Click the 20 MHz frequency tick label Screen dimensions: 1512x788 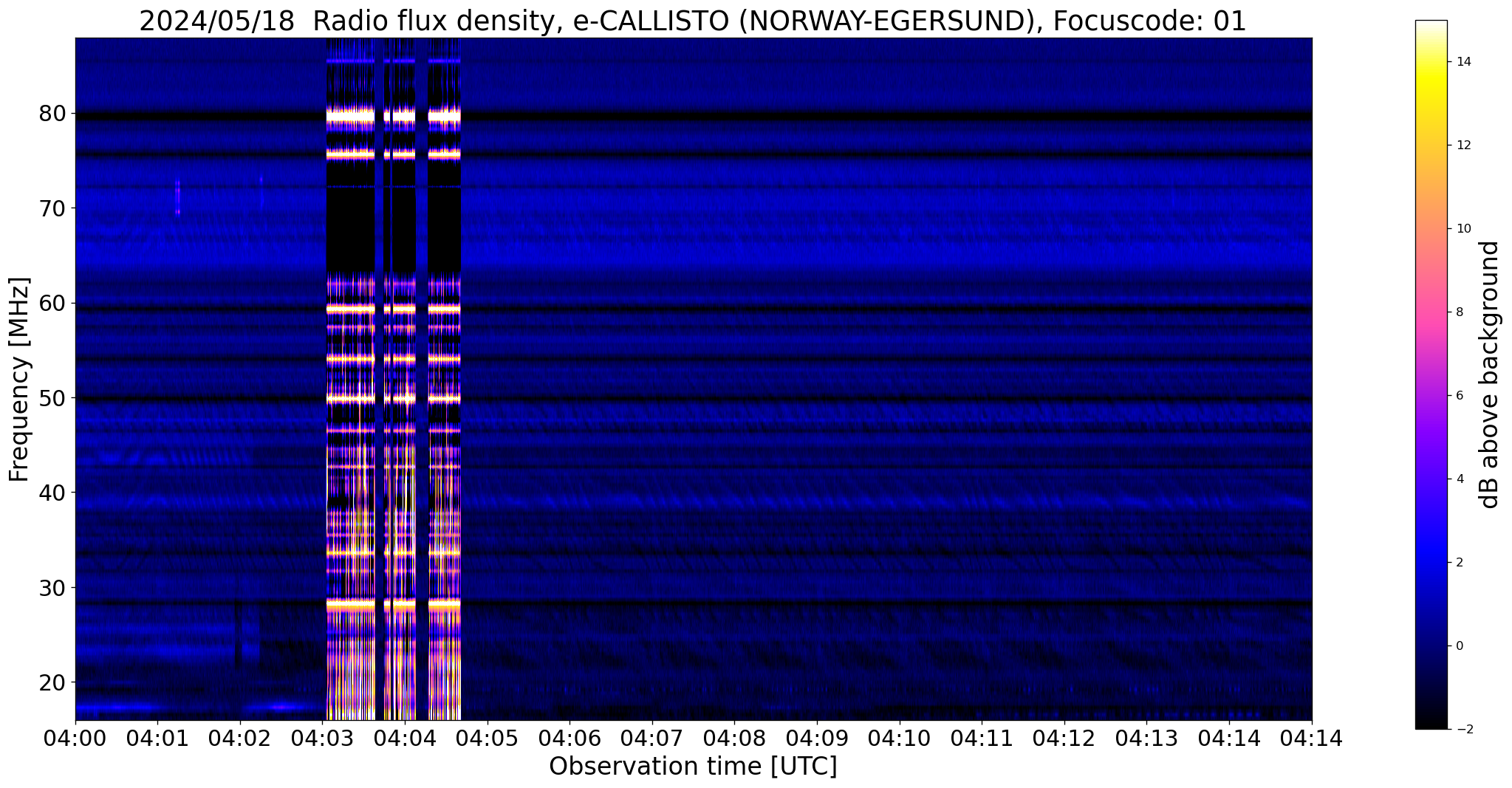point(52,682)
